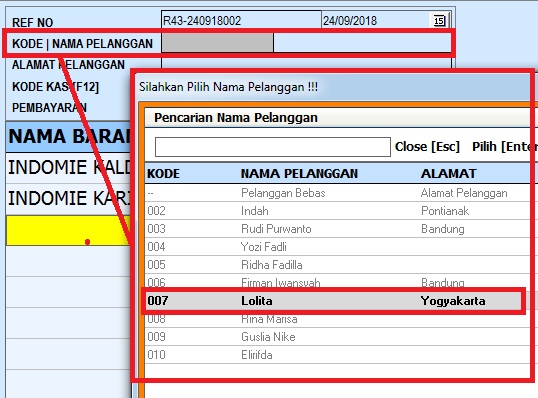Image resolution: width=538 pixels, height=398 pixels.
Task: Click the customer code gray input field
Action: point(218,43)
